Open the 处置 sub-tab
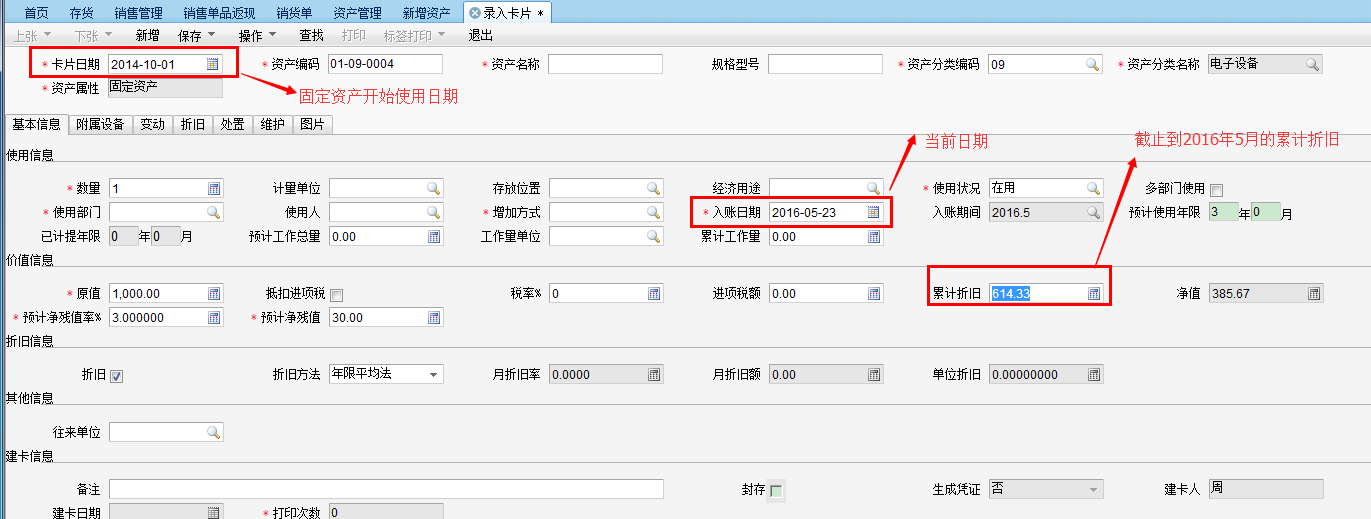Image resolution: width=1371 pixels, height=519 pixels. click(232, 124)
